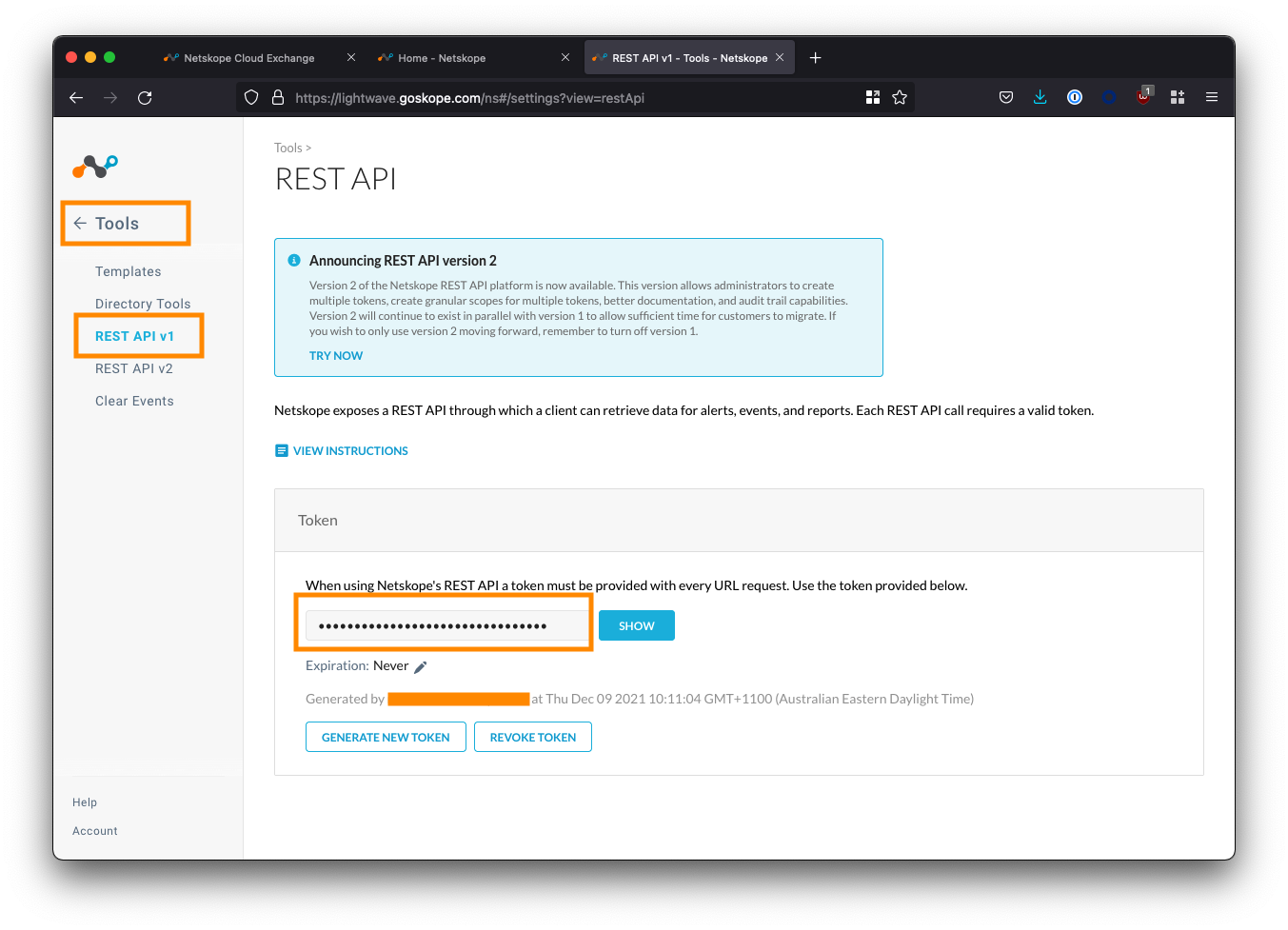Click the site lock padlock icon
Viewport: 1288px width, 930px height.
278,97
